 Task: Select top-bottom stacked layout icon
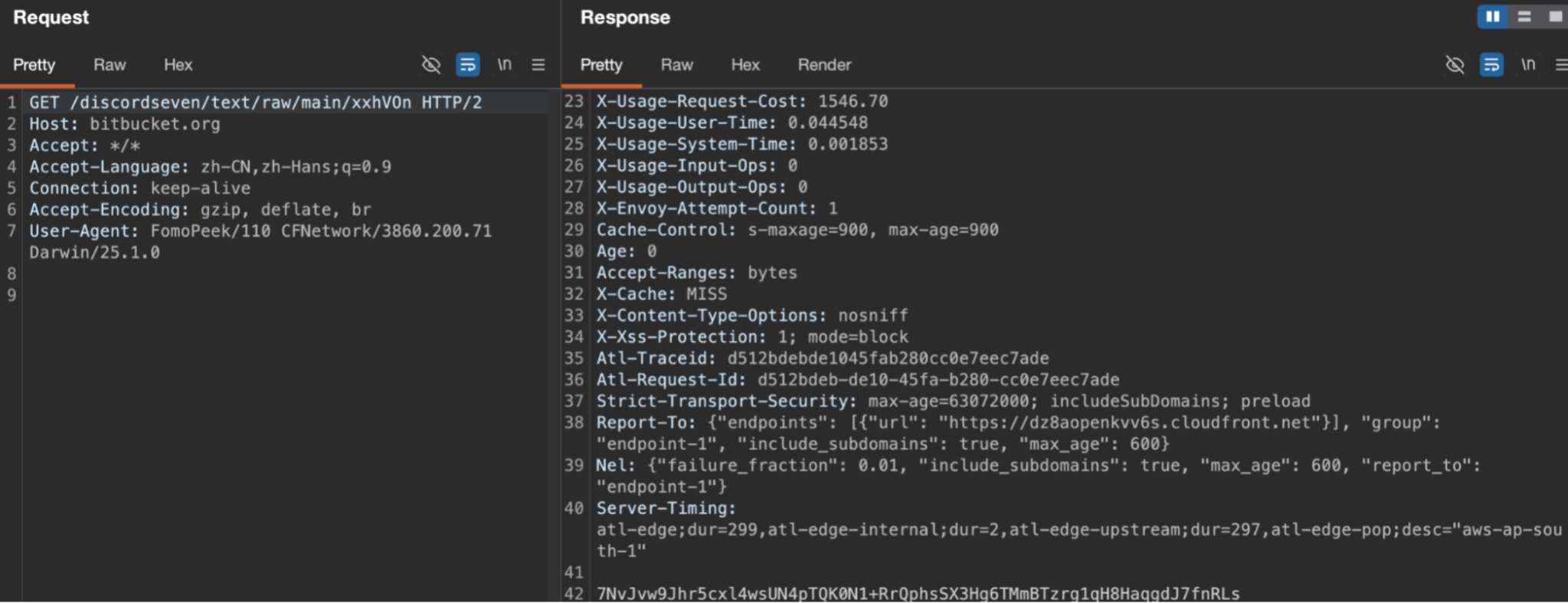pos(1524,17)
